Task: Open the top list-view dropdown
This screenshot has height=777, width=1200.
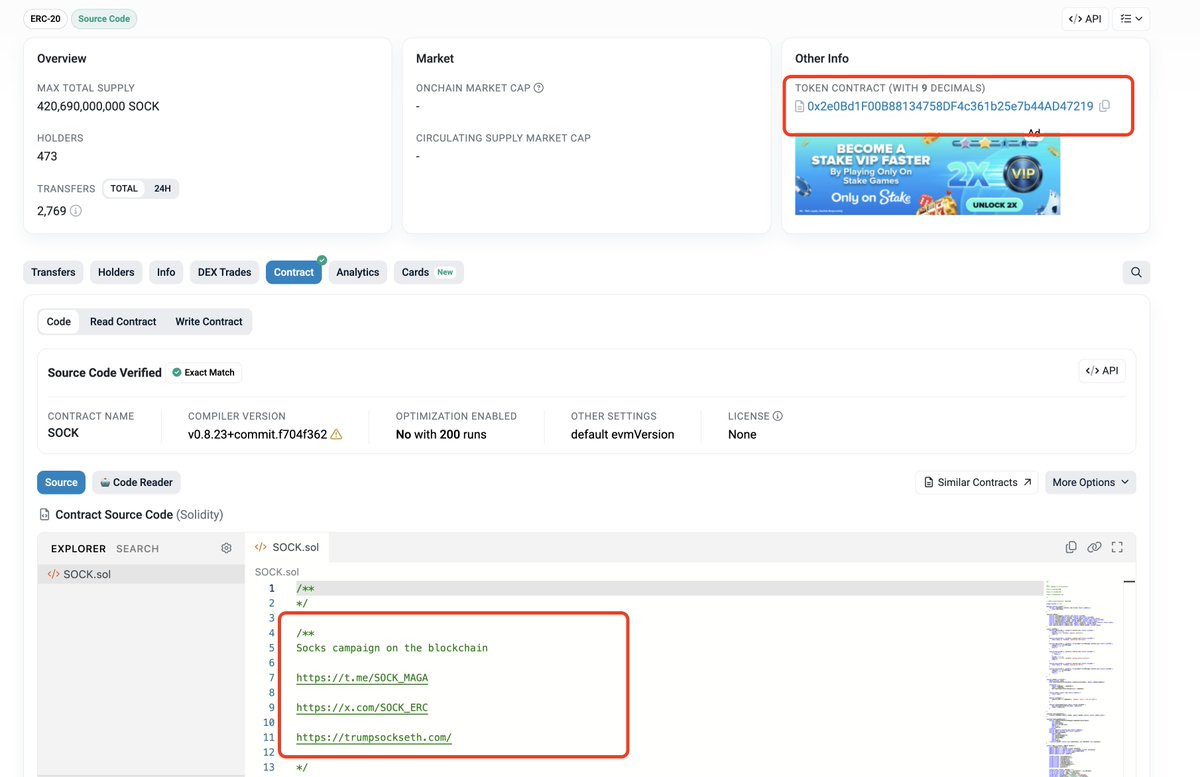Action: click(1131, 19)
